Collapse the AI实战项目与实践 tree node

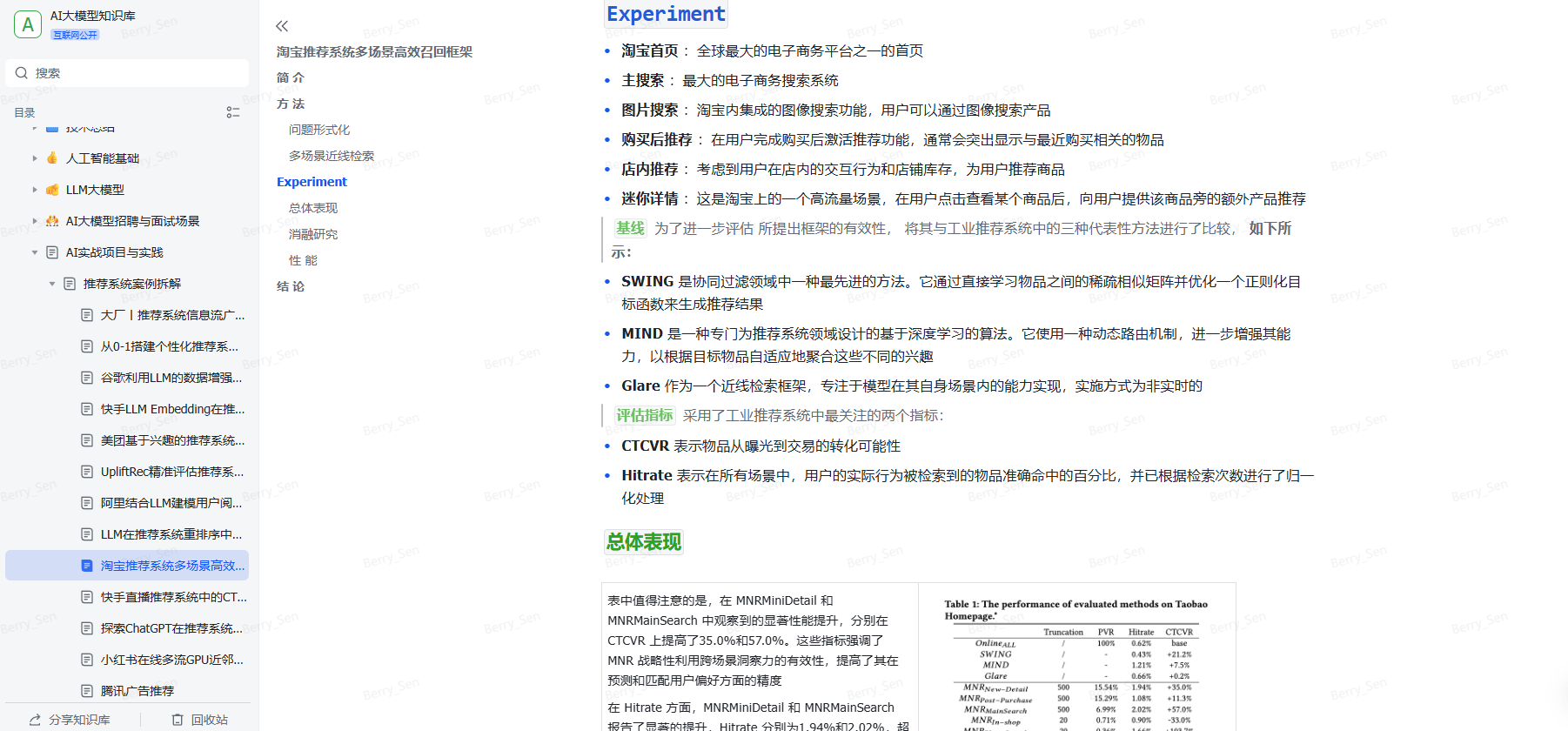pos(35,252)
